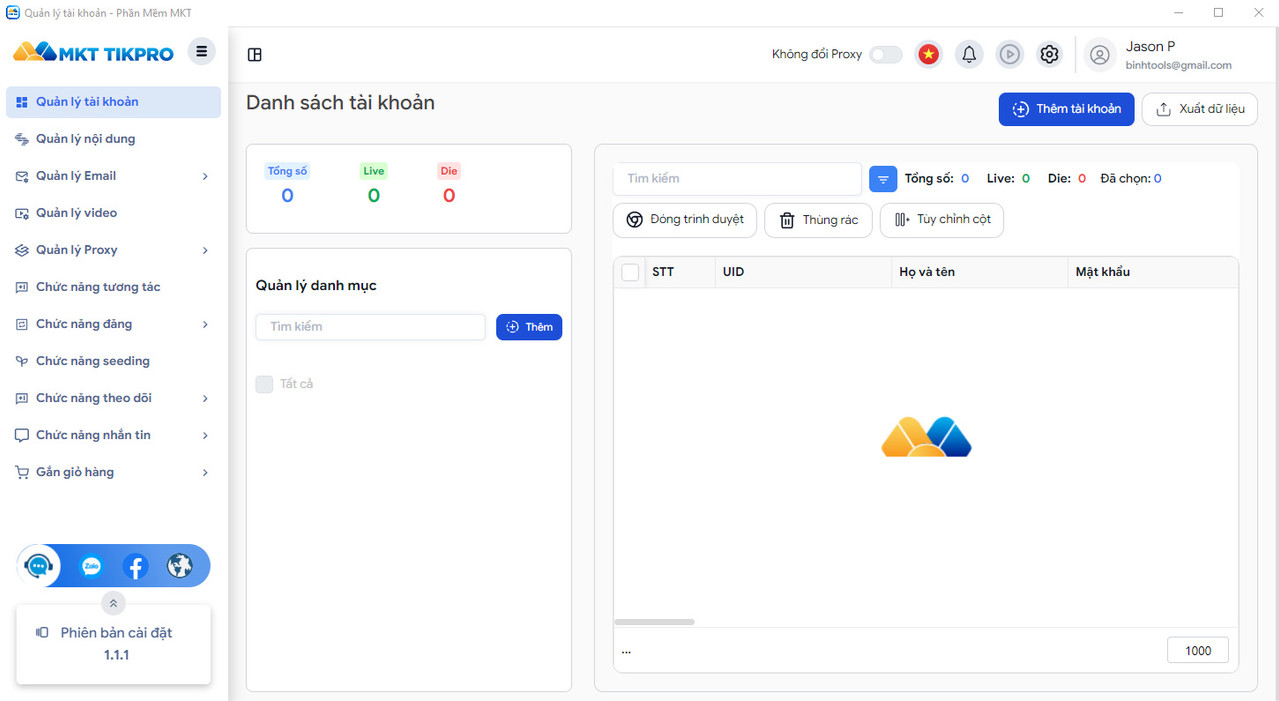Click the MKT TIKPRO logo
1279x701 pixels.
tap(93, 52)
